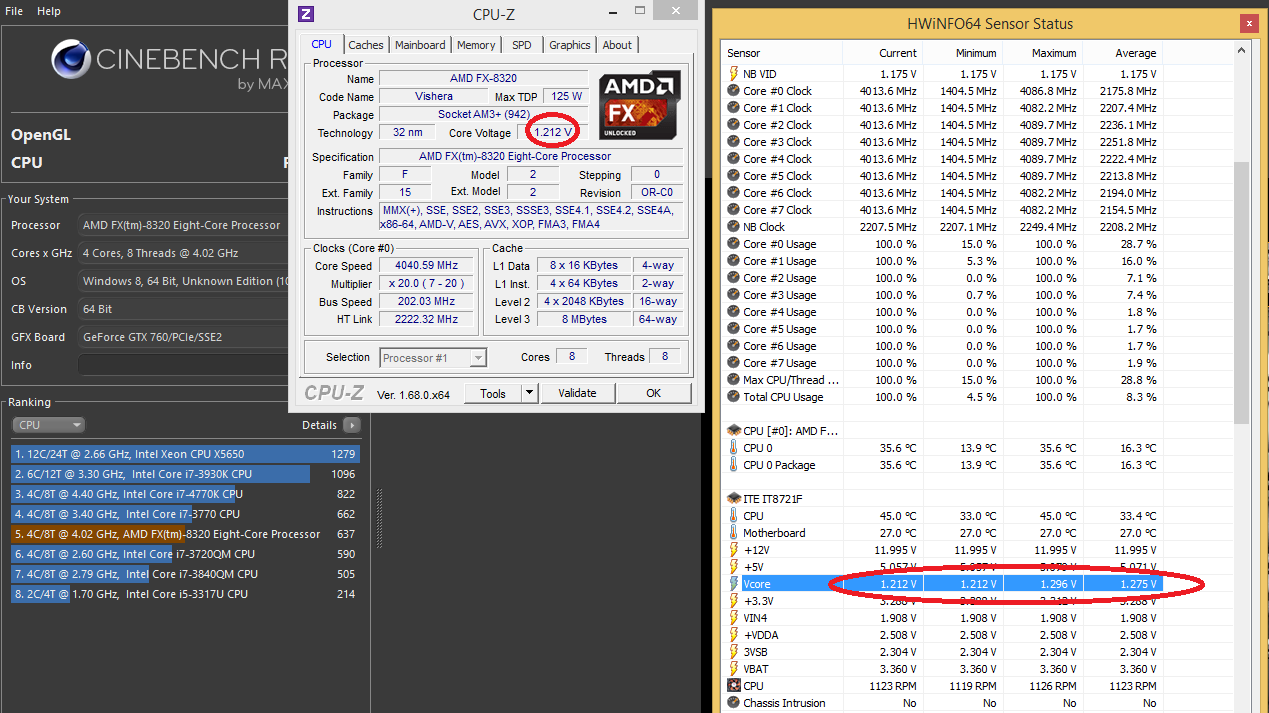1269x713 pixels.
Task: Click the Tools button in CPU-Z
Action: tap(493, 393)
